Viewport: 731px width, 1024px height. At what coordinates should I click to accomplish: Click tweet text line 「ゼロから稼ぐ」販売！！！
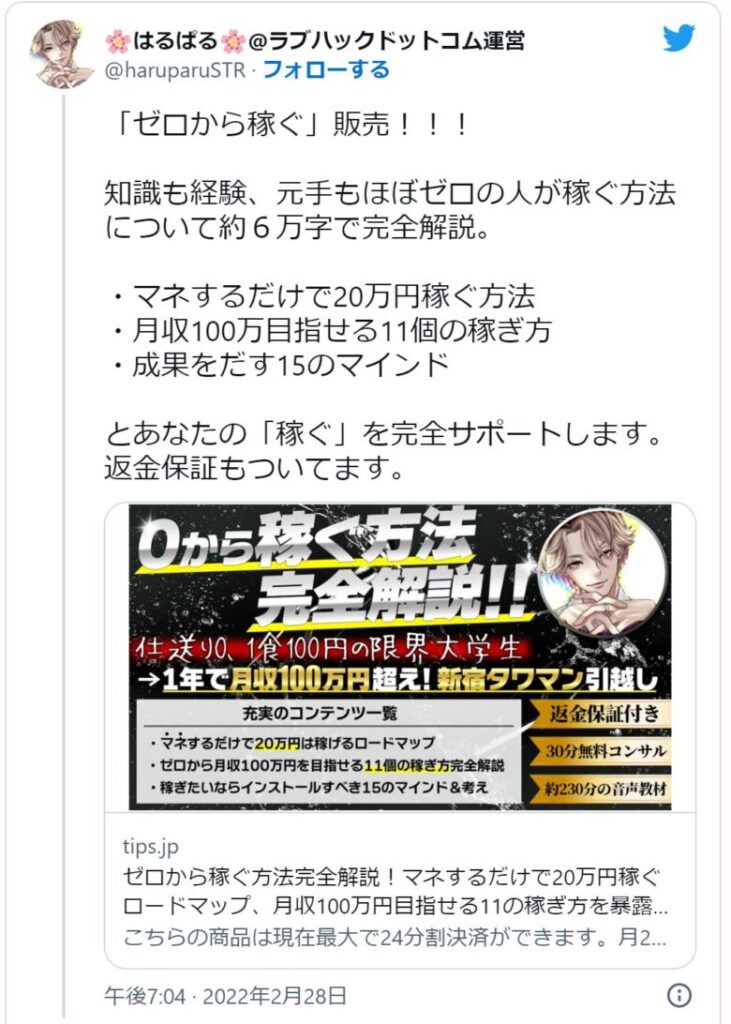[x=287, y=124]
